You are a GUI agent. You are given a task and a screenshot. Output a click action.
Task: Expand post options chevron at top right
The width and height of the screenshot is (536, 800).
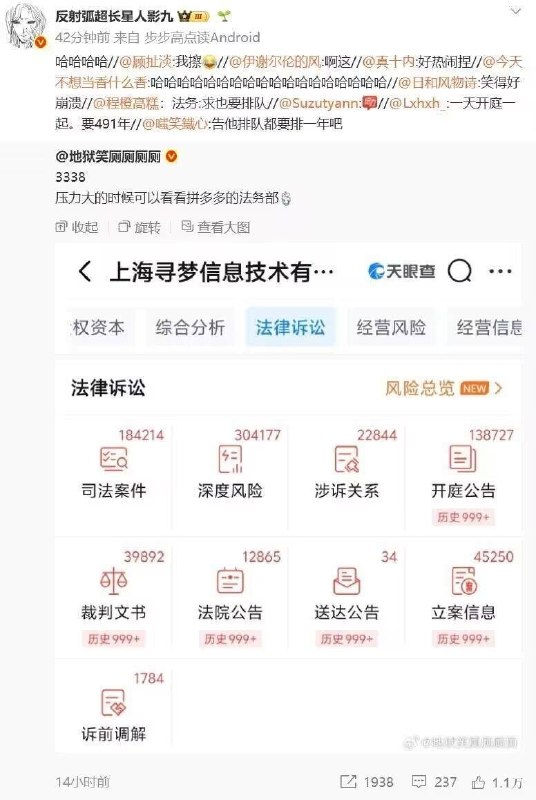click(x=516, y=11)
